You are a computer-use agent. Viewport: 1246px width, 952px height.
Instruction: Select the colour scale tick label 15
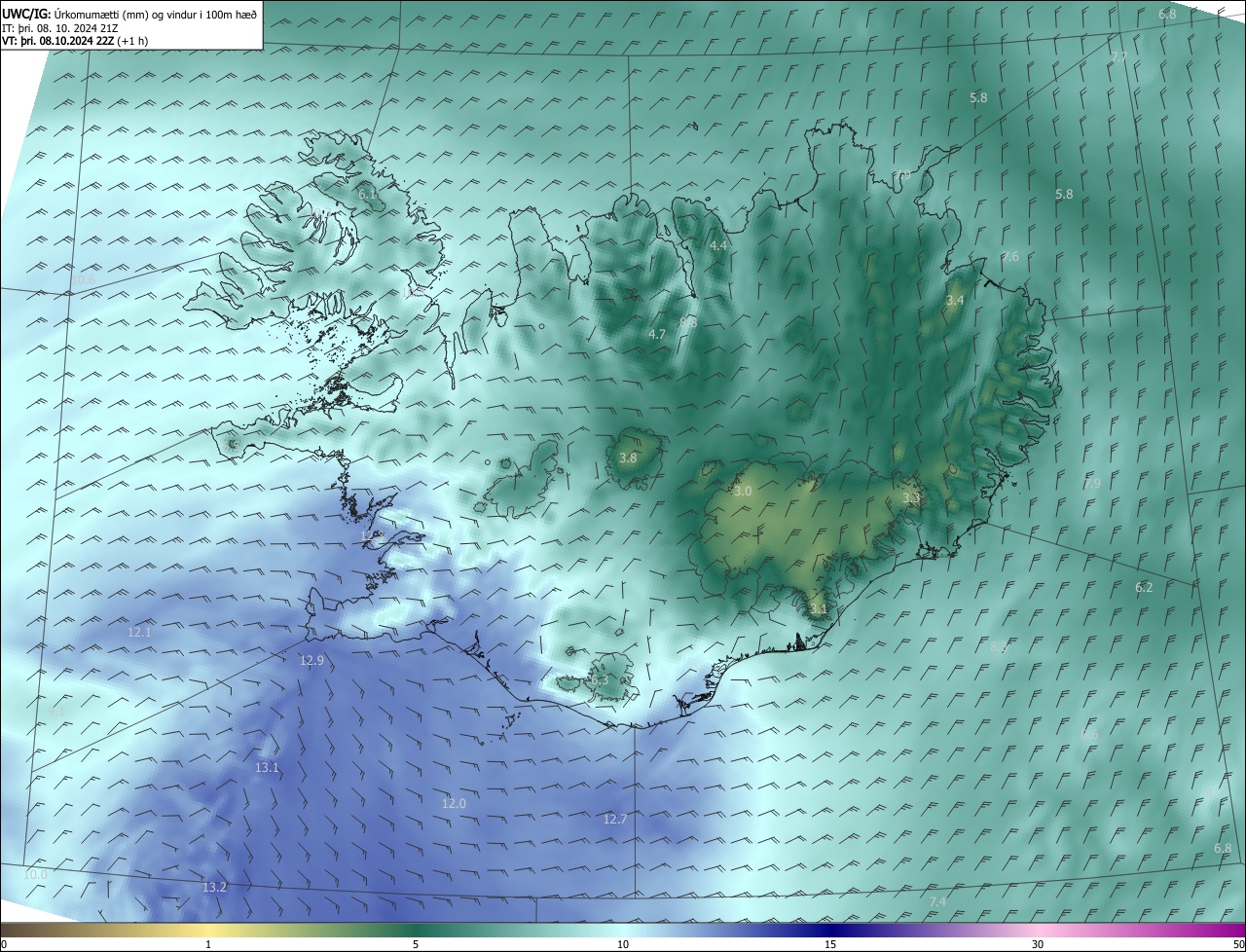pyautogui.click(x=830, y=945)
